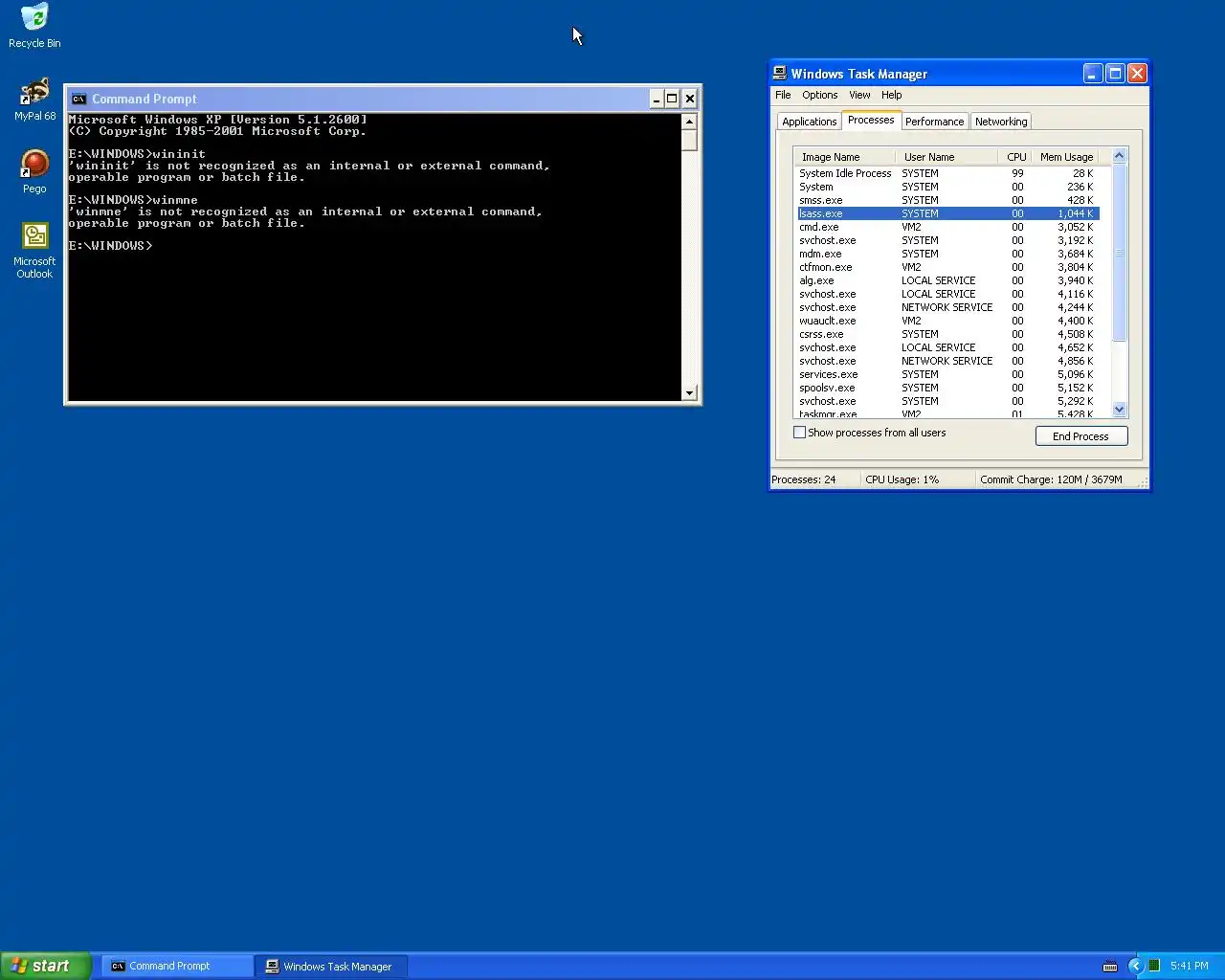Sort processes by the Image Name column
1225x980 pixels.
[x=844, y=157]
